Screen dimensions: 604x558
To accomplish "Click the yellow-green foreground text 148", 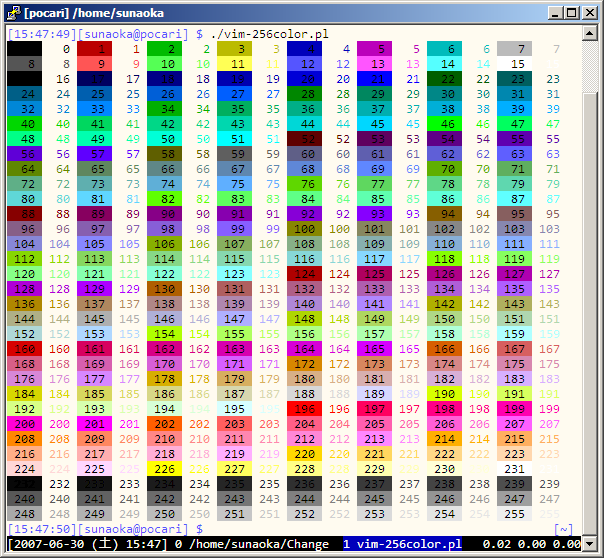I will 339,319.
